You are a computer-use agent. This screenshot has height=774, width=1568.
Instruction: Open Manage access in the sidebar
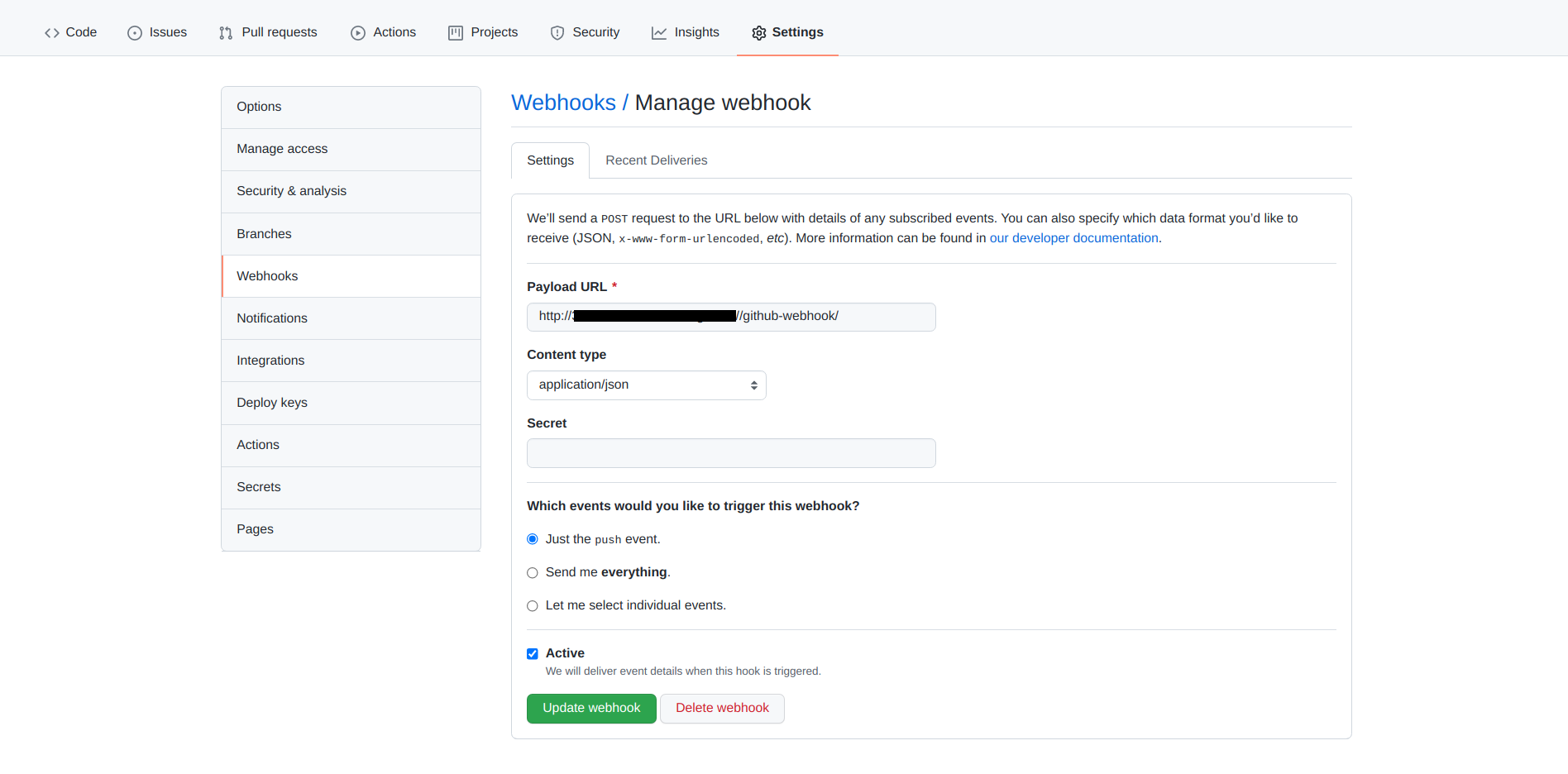[351, 150]
